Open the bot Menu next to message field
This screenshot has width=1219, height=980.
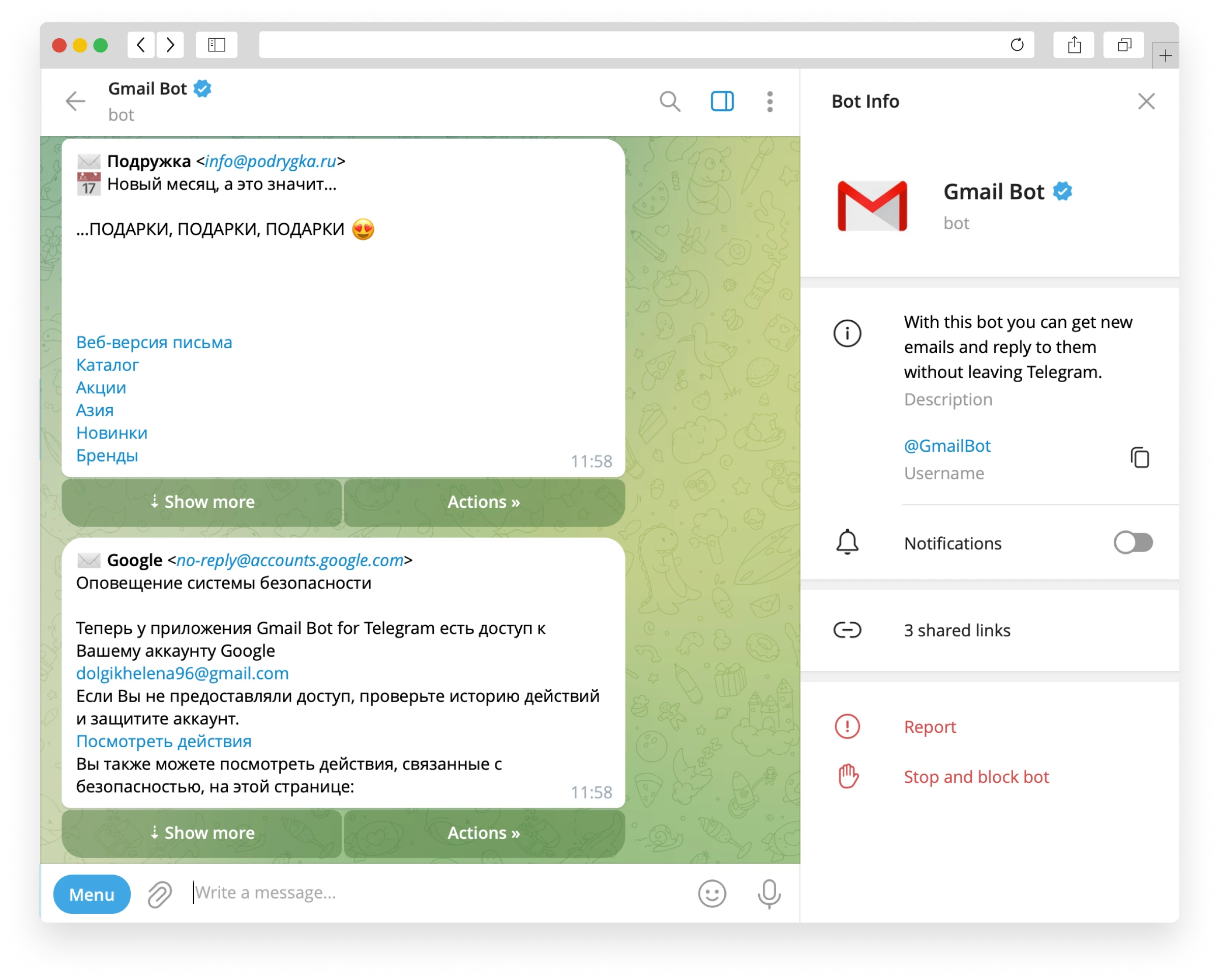tap(92, 894)
